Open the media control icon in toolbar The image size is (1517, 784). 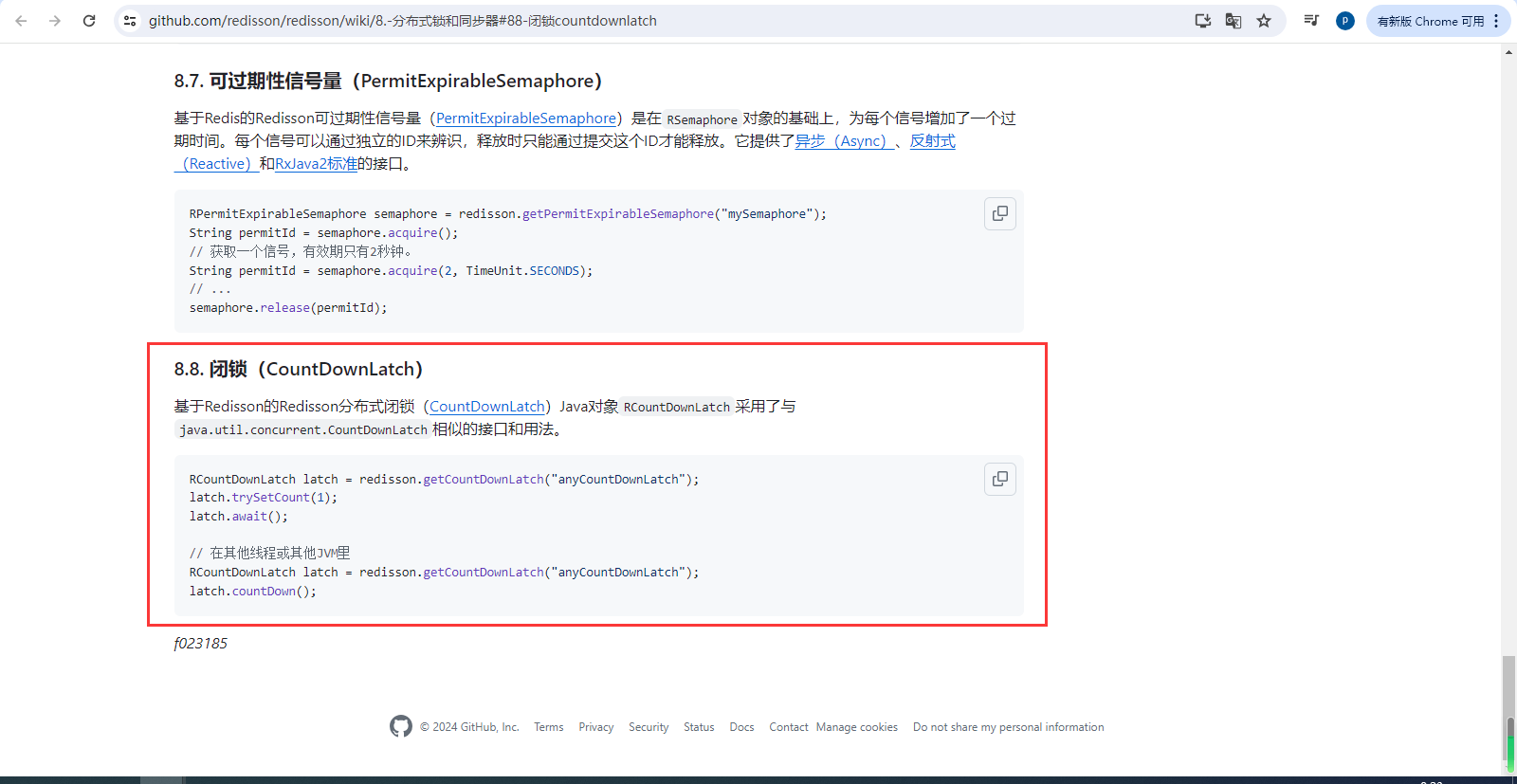(1311, 21)
